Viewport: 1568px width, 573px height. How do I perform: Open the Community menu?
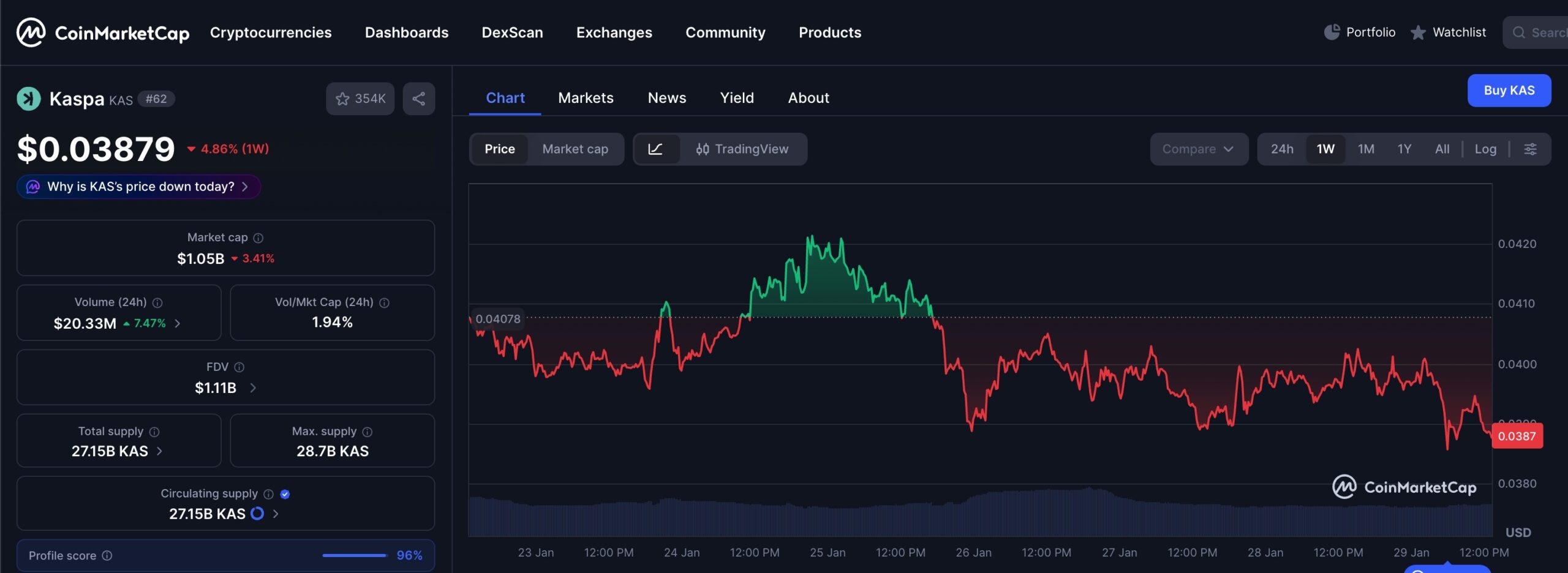pos(725,32)
